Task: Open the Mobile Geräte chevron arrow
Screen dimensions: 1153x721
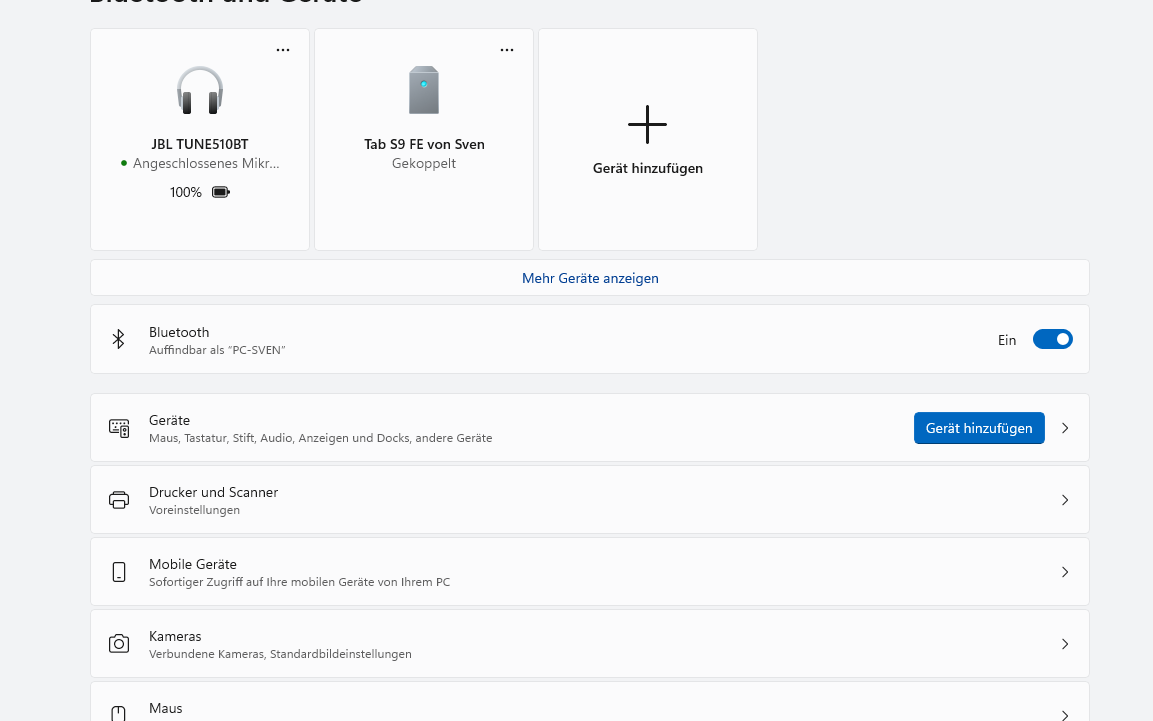Action: click(1065, 572)
